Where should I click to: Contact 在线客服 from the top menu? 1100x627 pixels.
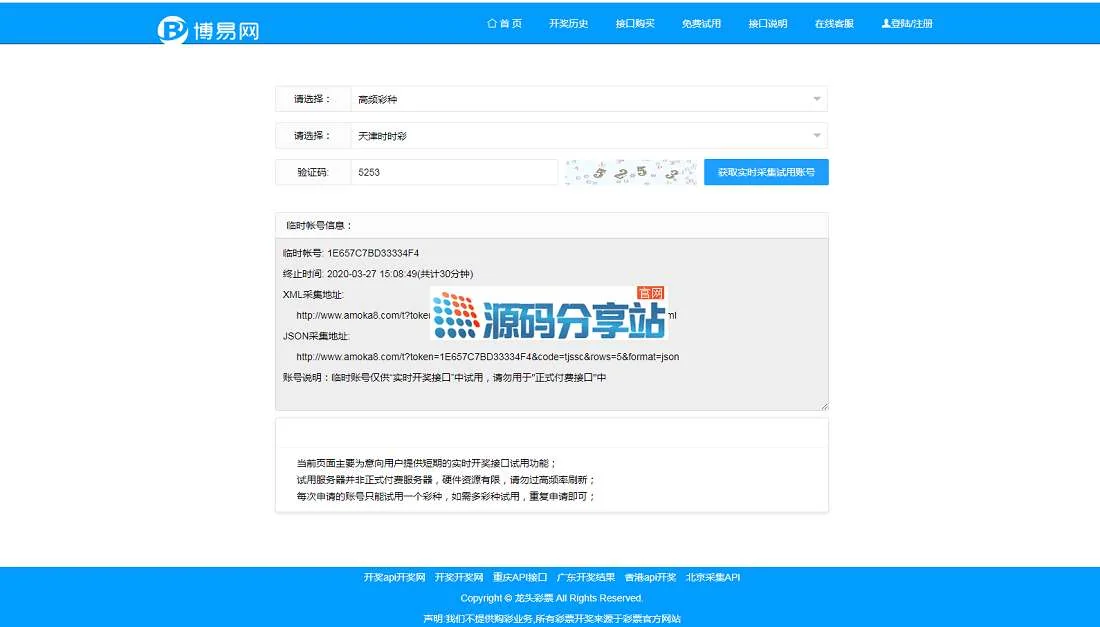pos(834,23)
